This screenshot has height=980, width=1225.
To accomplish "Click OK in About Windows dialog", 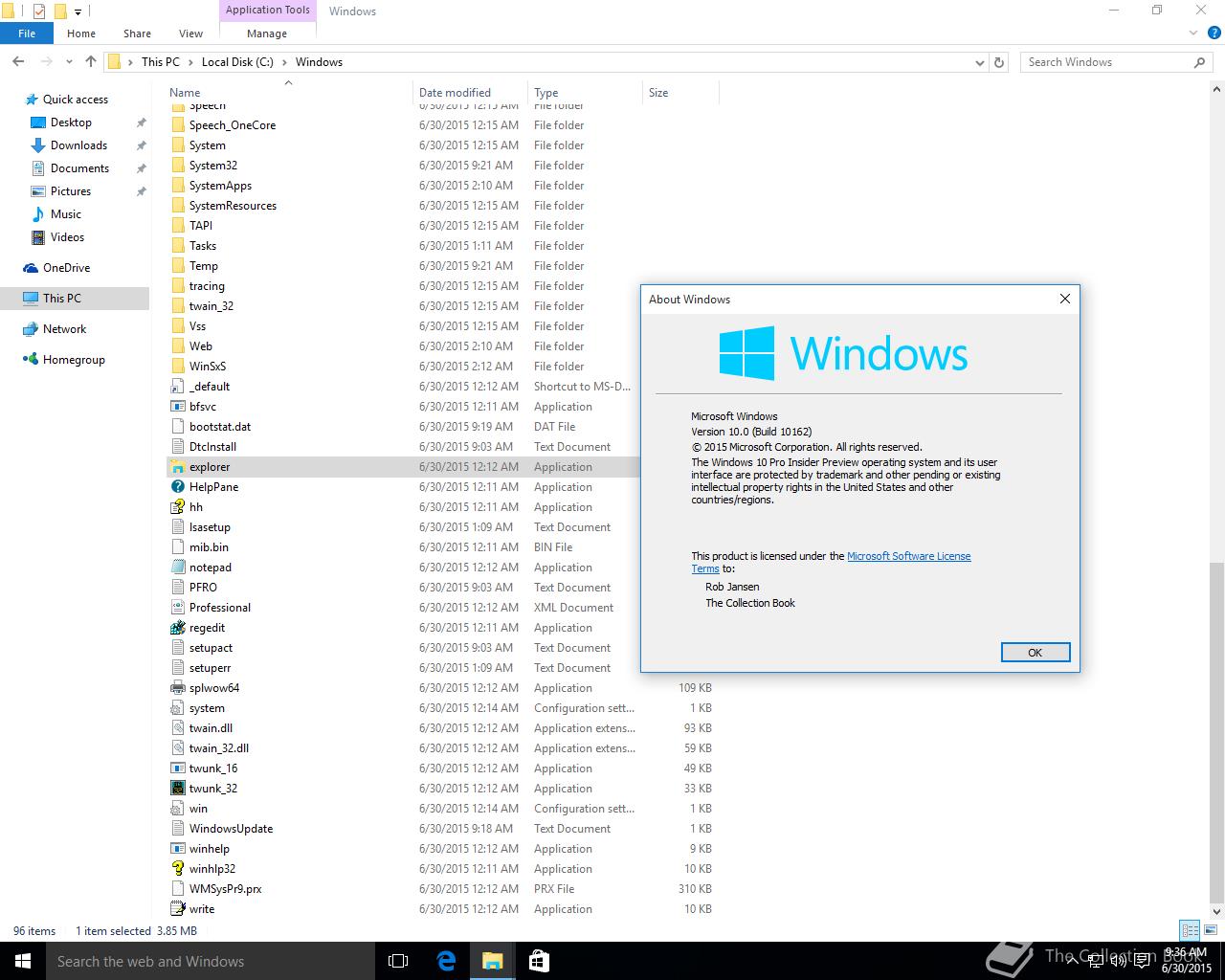I will click(1035, 652).
